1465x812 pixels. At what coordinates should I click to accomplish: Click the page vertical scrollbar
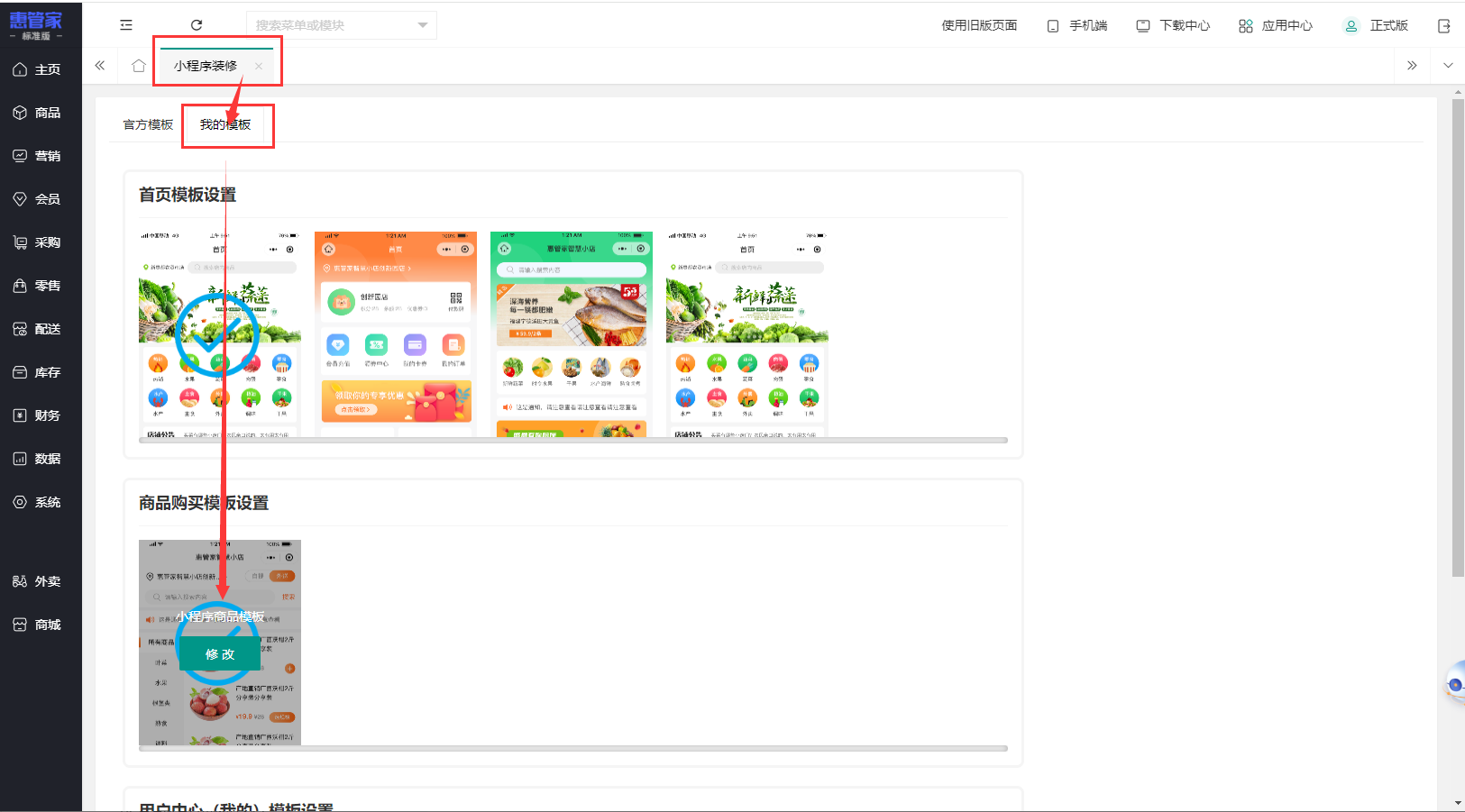click(1458, 338)
